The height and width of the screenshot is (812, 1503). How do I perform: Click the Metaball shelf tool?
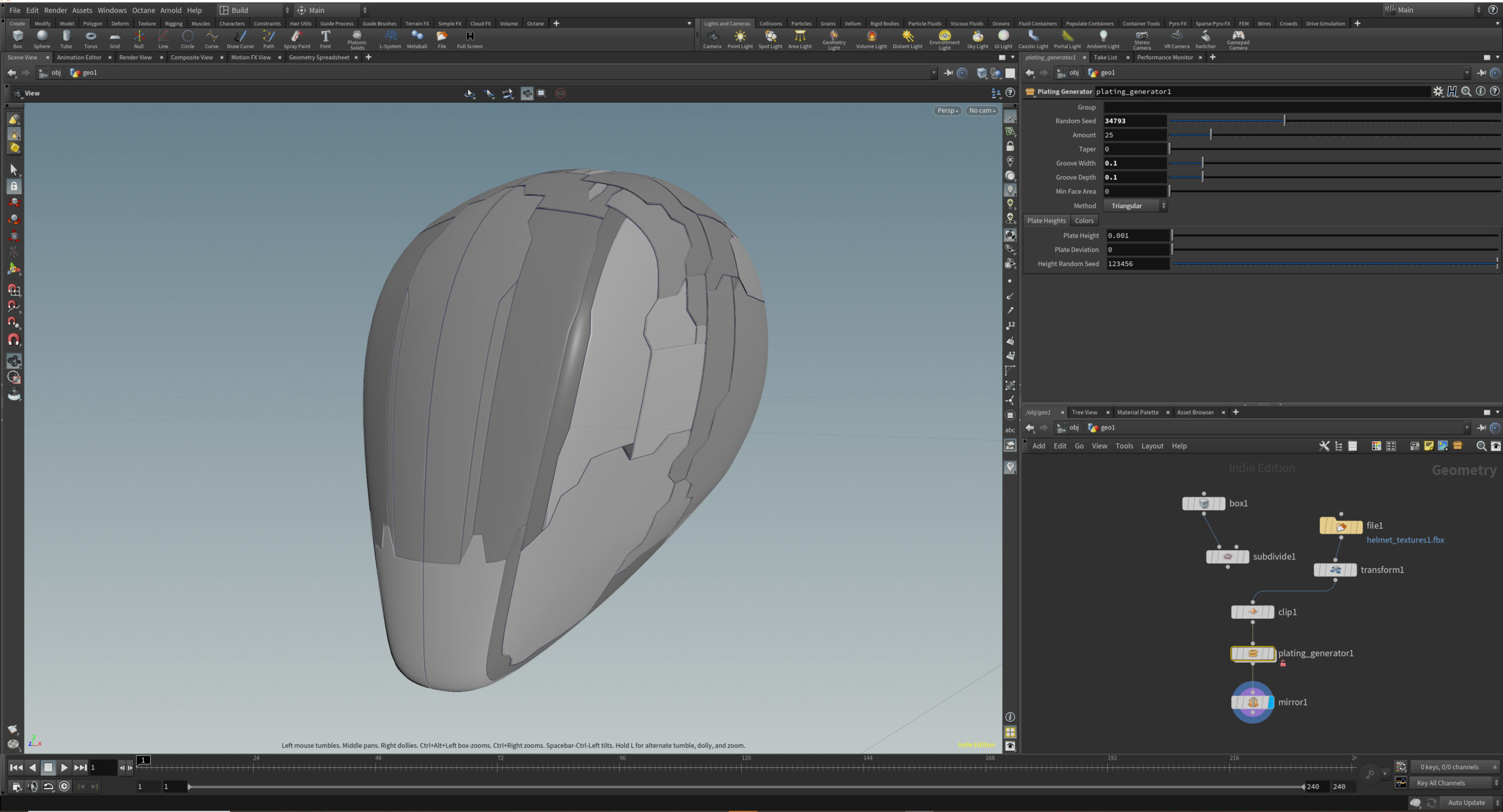[417, 39]
